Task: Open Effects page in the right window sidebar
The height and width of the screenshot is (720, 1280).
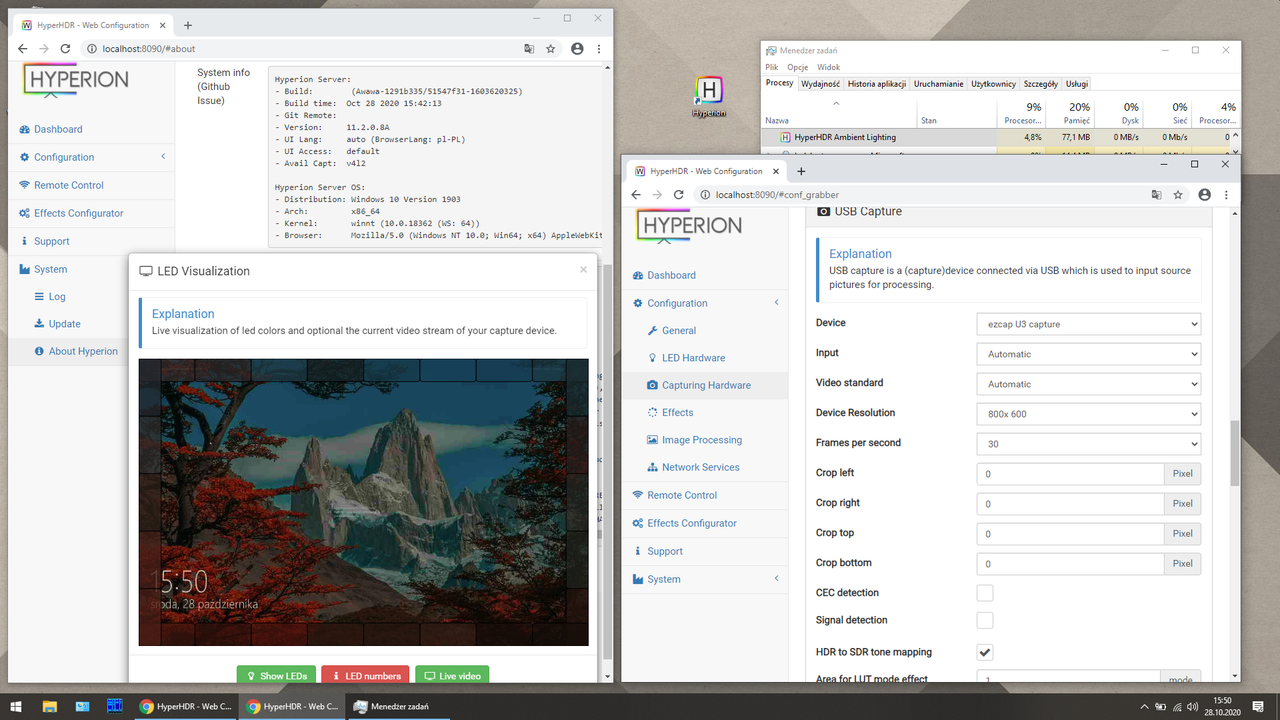Action: 677,412
